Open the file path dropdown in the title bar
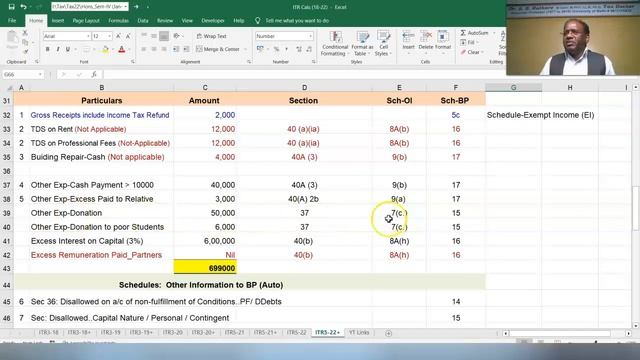 pos(125,7)
